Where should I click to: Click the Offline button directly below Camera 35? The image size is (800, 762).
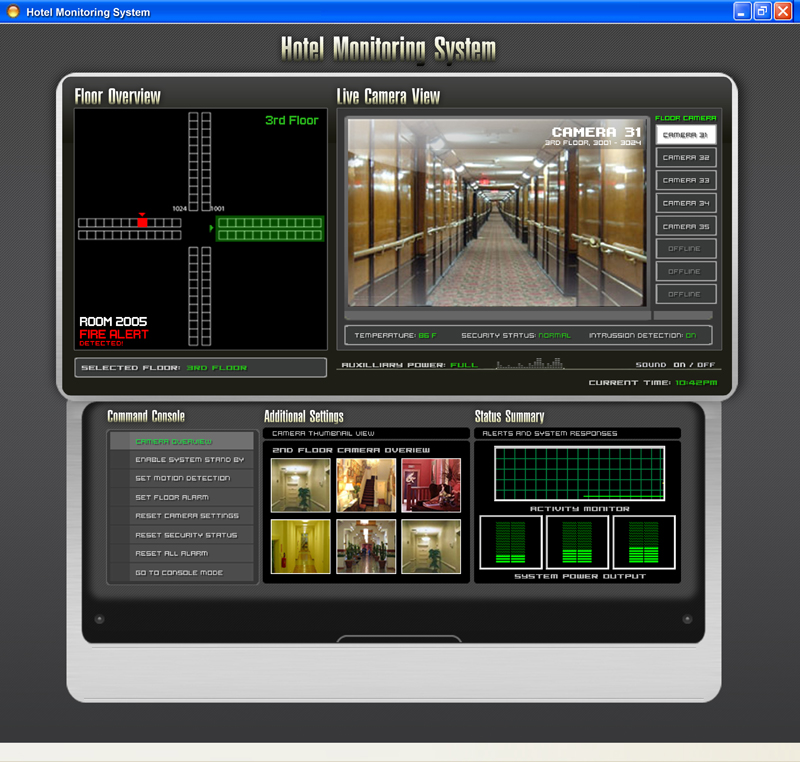(x=686, y=248)
